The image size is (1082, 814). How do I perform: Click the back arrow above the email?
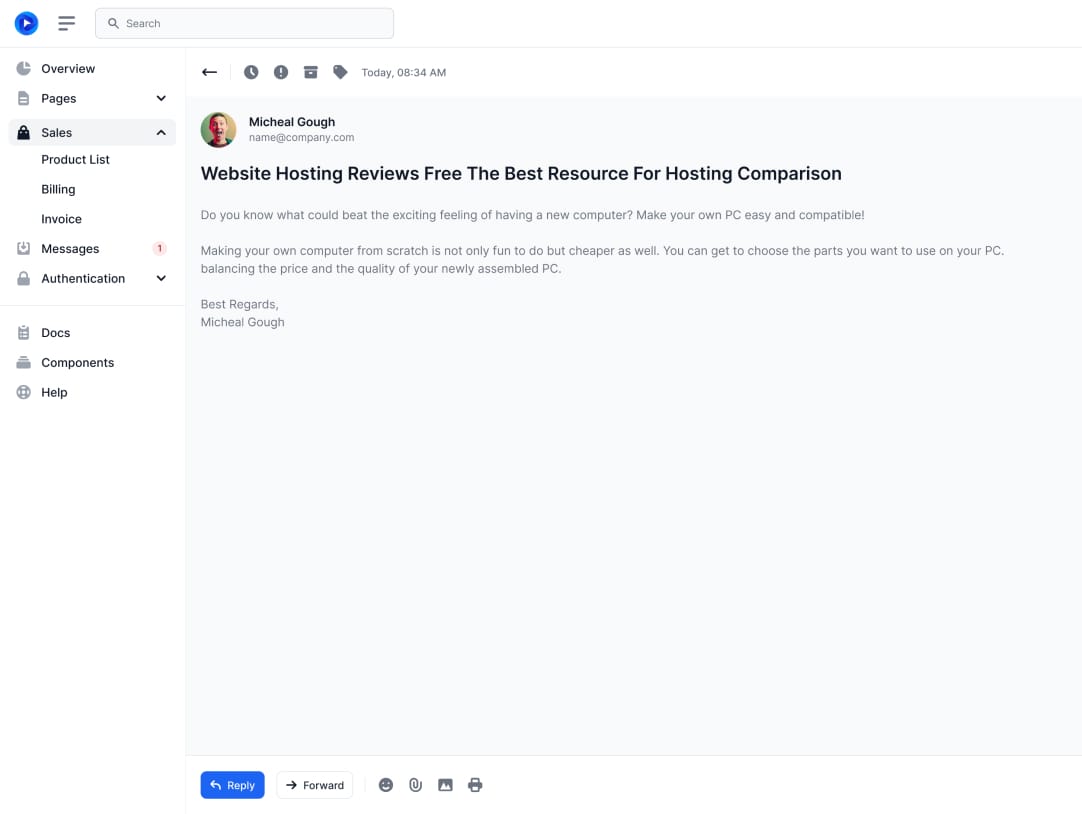tap(209, 72)
